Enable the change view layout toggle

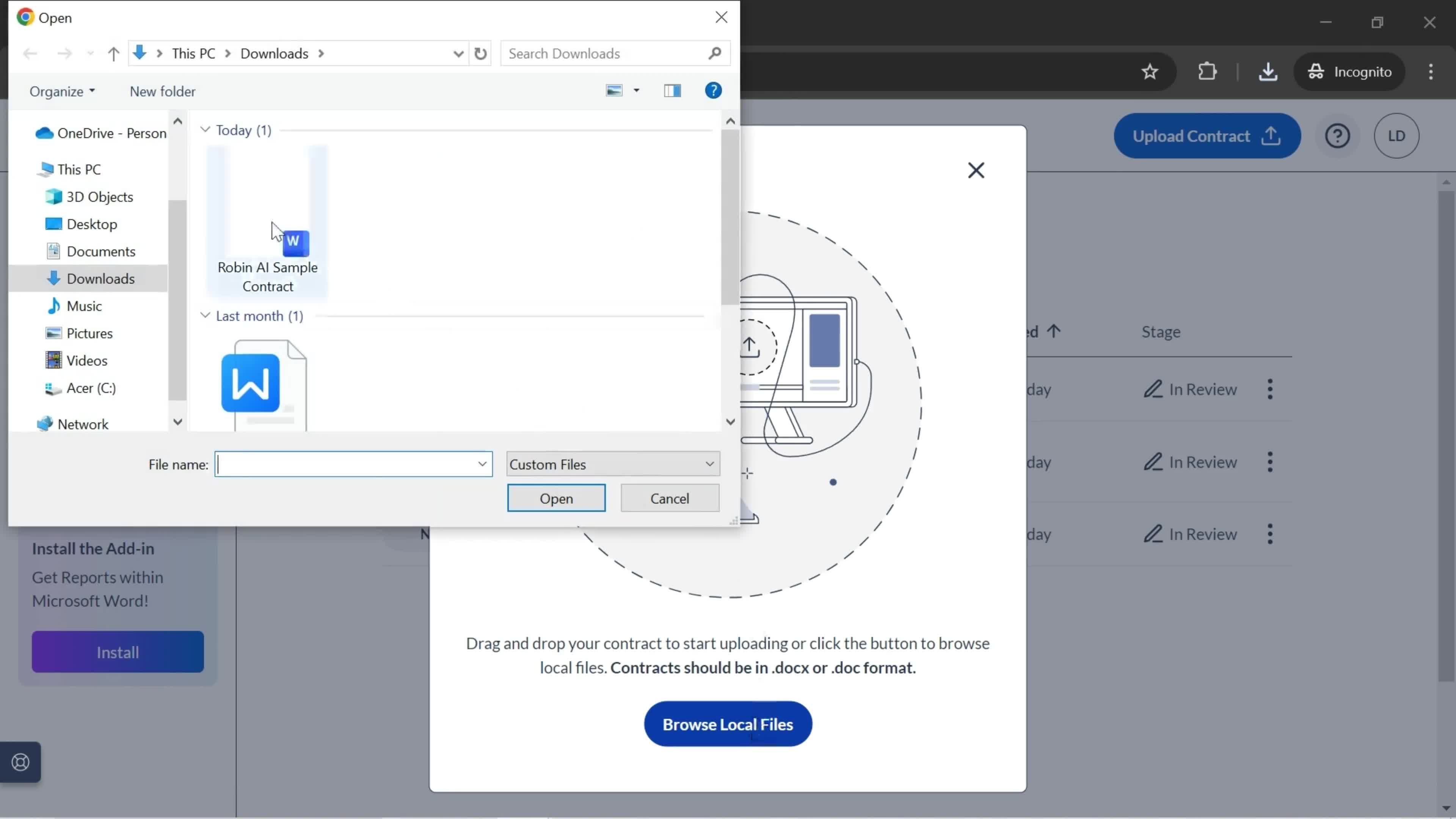click(635, 91)
